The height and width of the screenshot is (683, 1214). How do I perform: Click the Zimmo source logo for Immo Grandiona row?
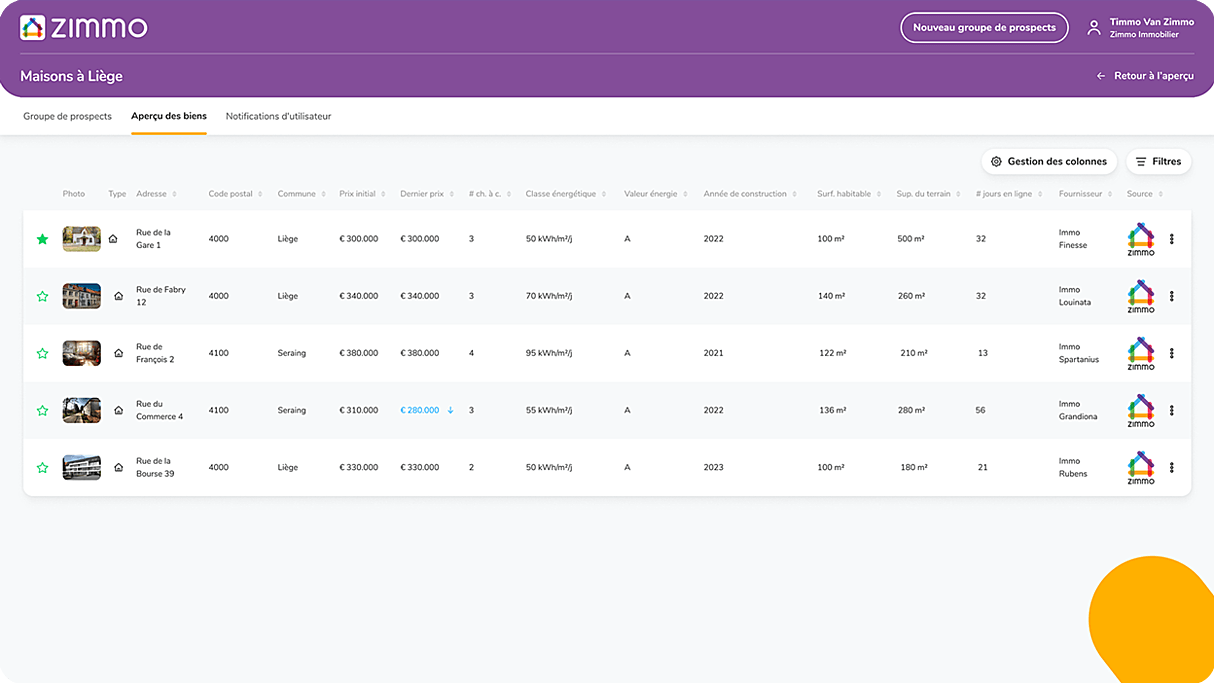(x=1141, y=410)
